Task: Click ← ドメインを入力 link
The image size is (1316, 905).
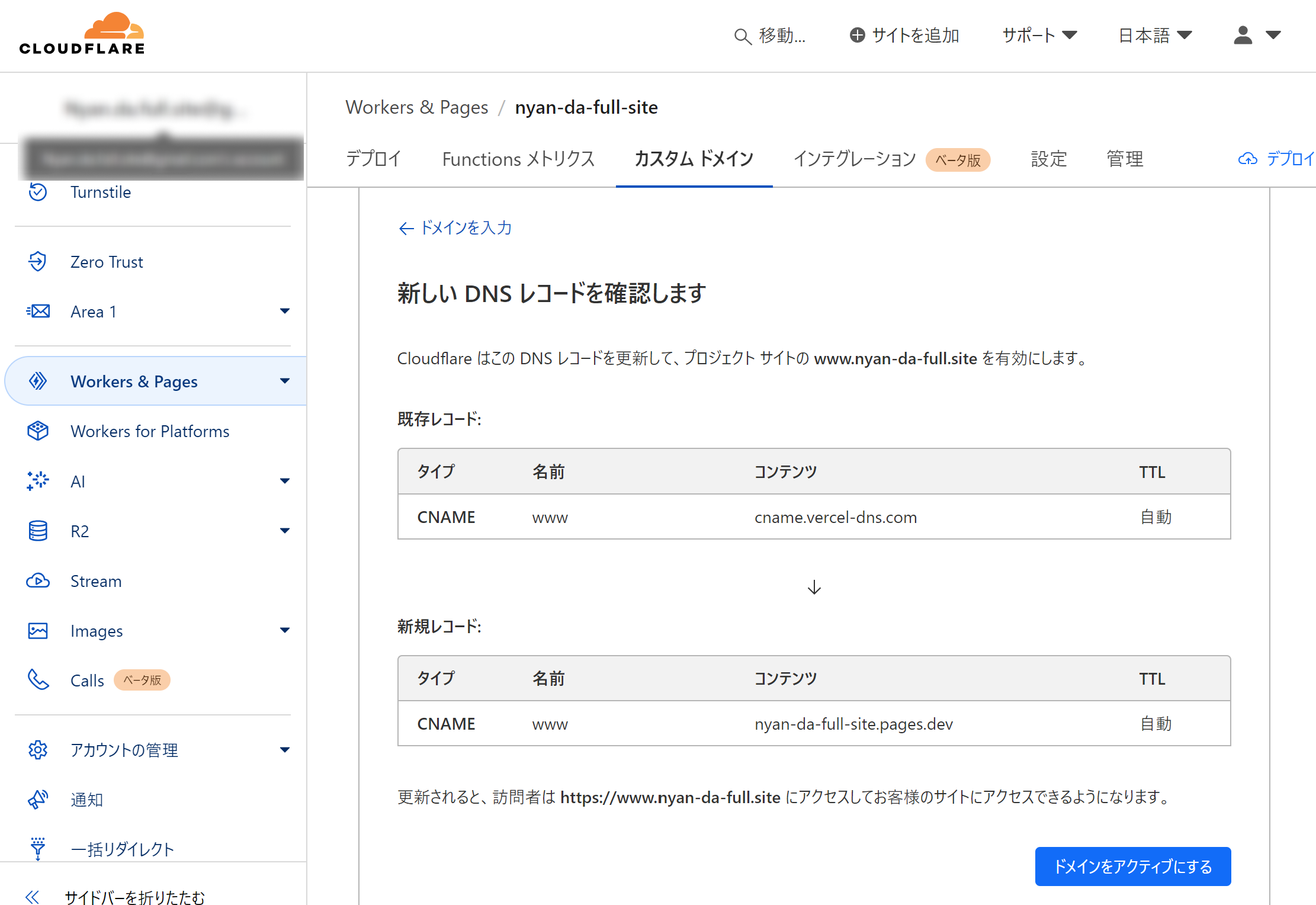Action: [x=456, y=227]
